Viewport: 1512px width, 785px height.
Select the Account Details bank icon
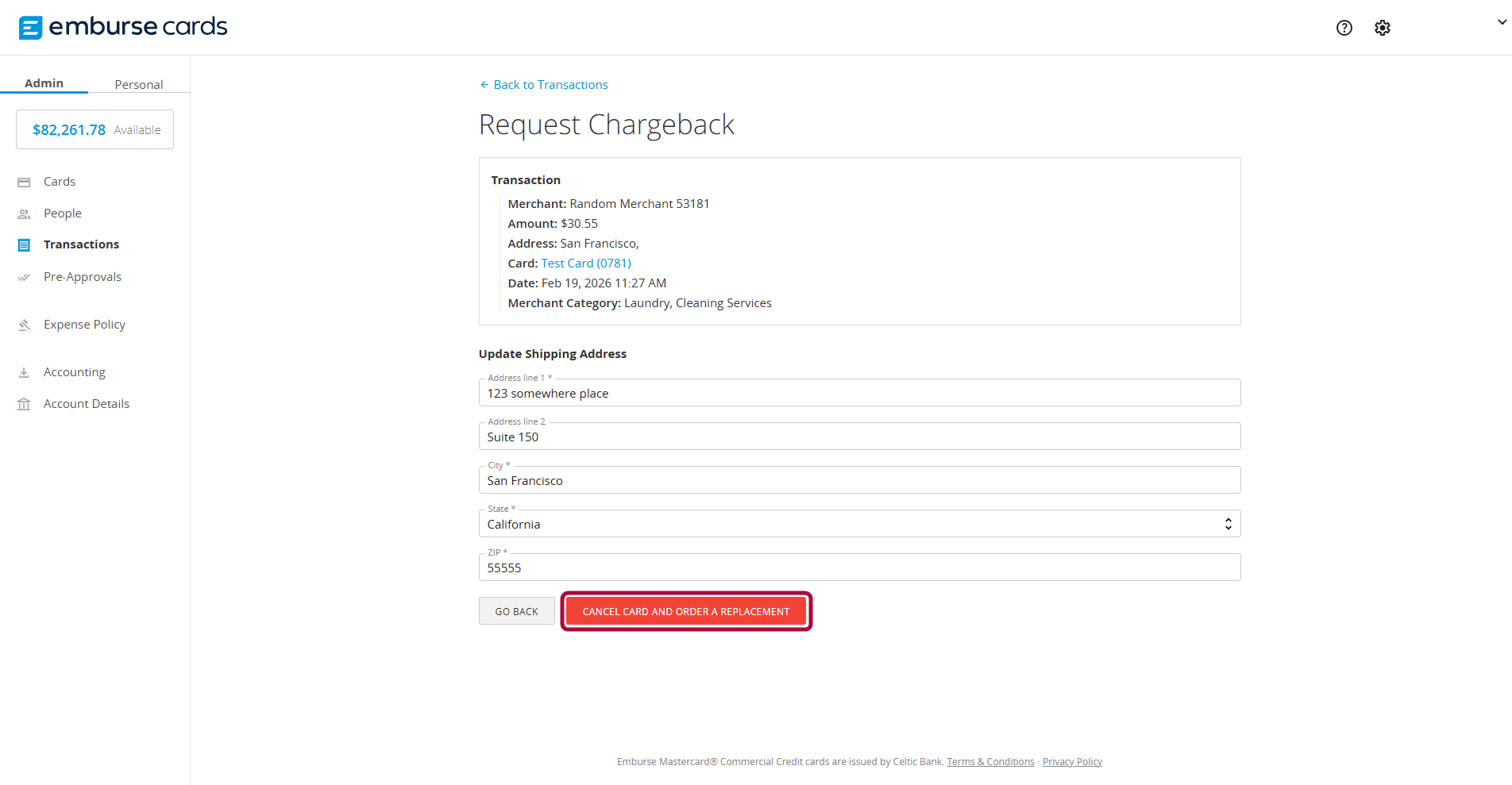coord(25,403)
